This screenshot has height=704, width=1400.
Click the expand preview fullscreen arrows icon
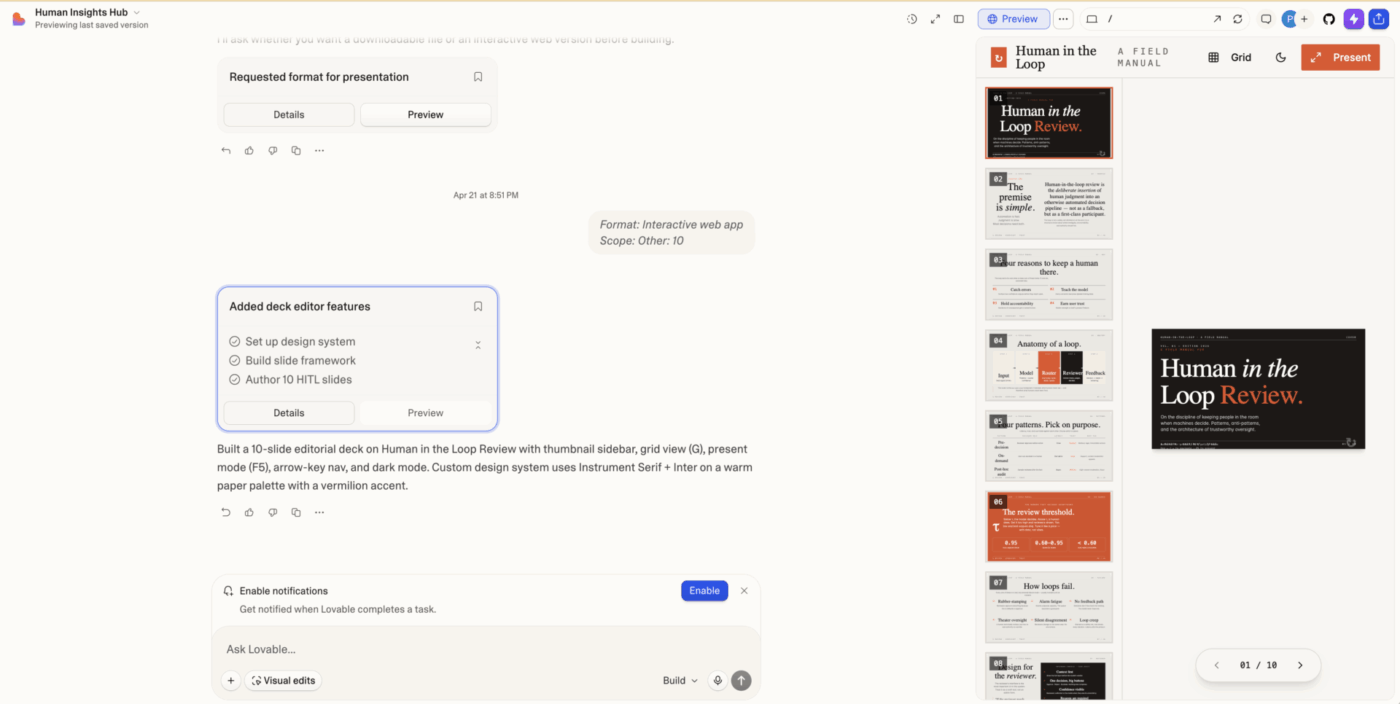coord(935,19)
